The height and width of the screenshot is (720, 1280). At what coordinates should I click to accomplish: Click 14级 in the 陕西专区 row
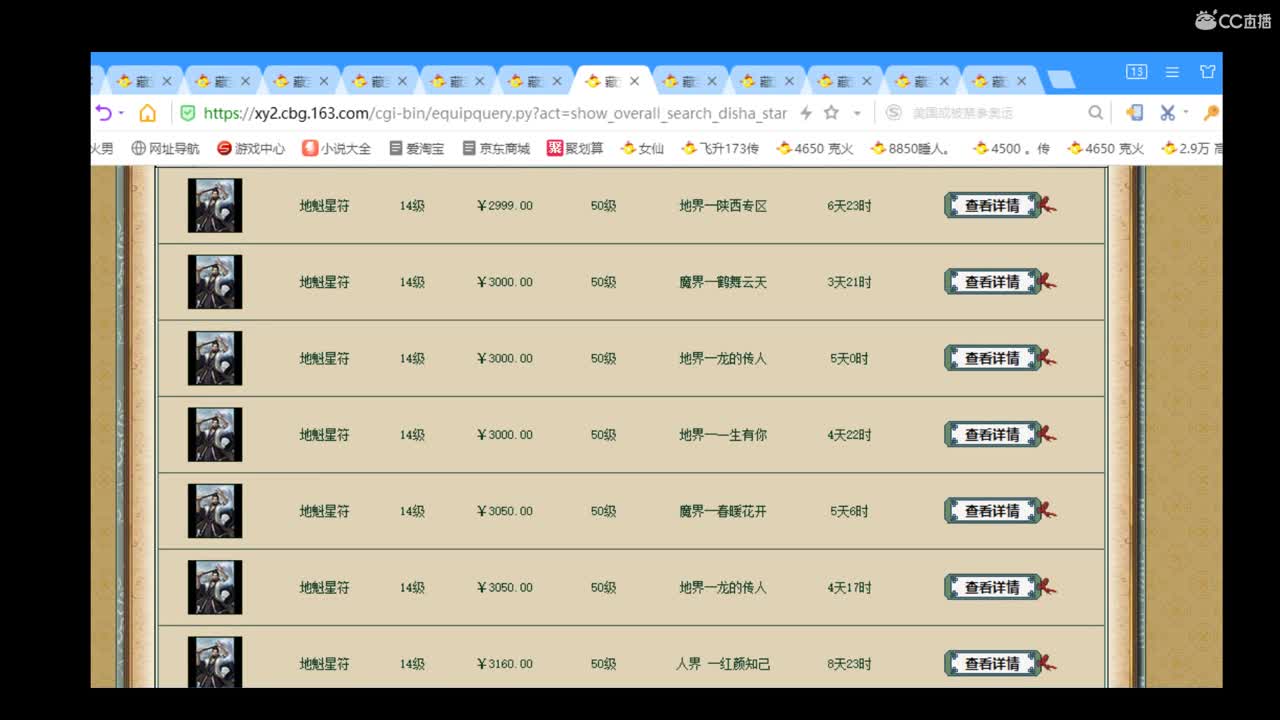[412, 206]
